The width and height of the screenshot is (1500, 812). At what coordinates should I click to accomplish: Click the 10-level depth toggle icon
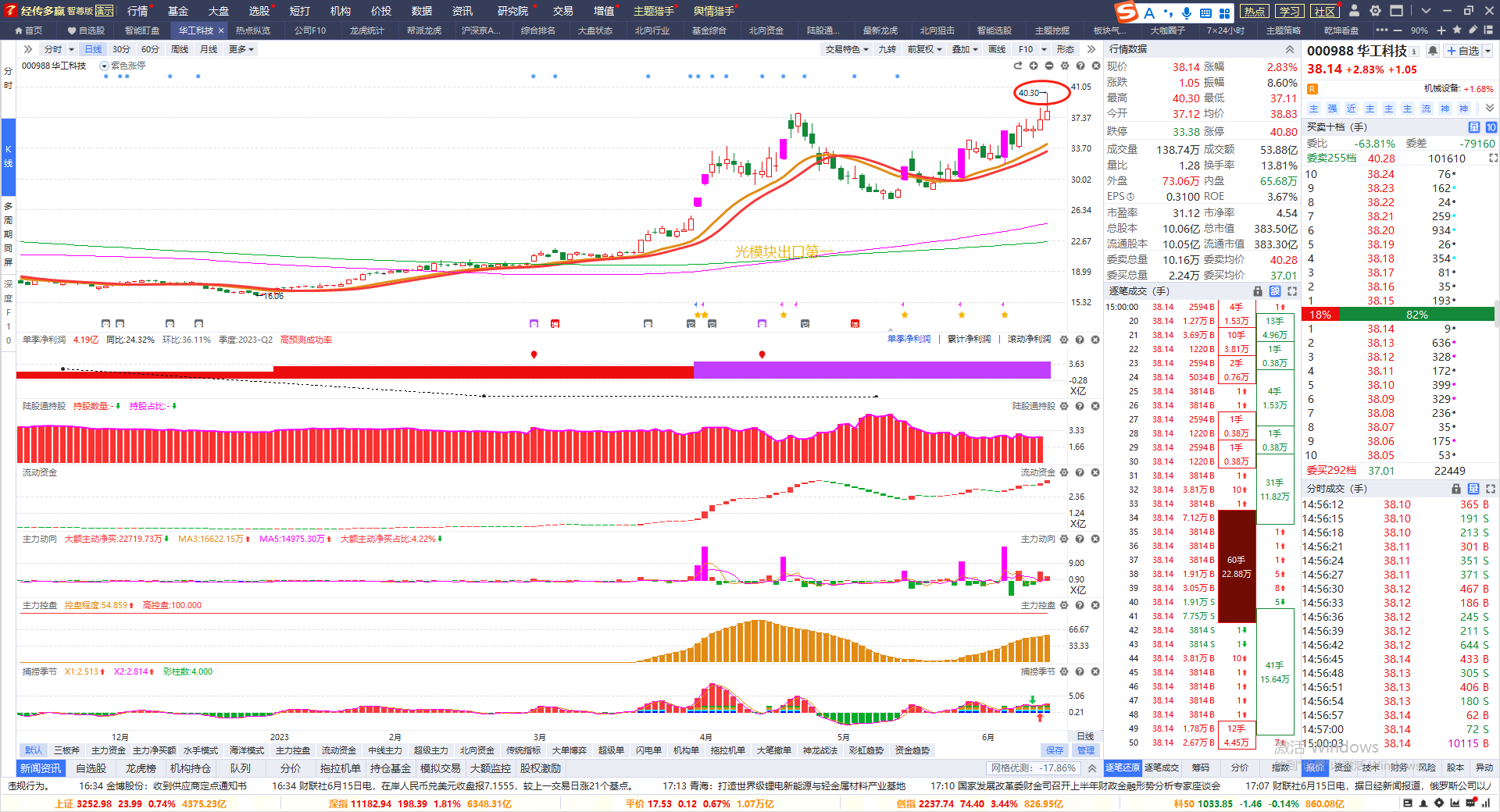click(1491, 127)
